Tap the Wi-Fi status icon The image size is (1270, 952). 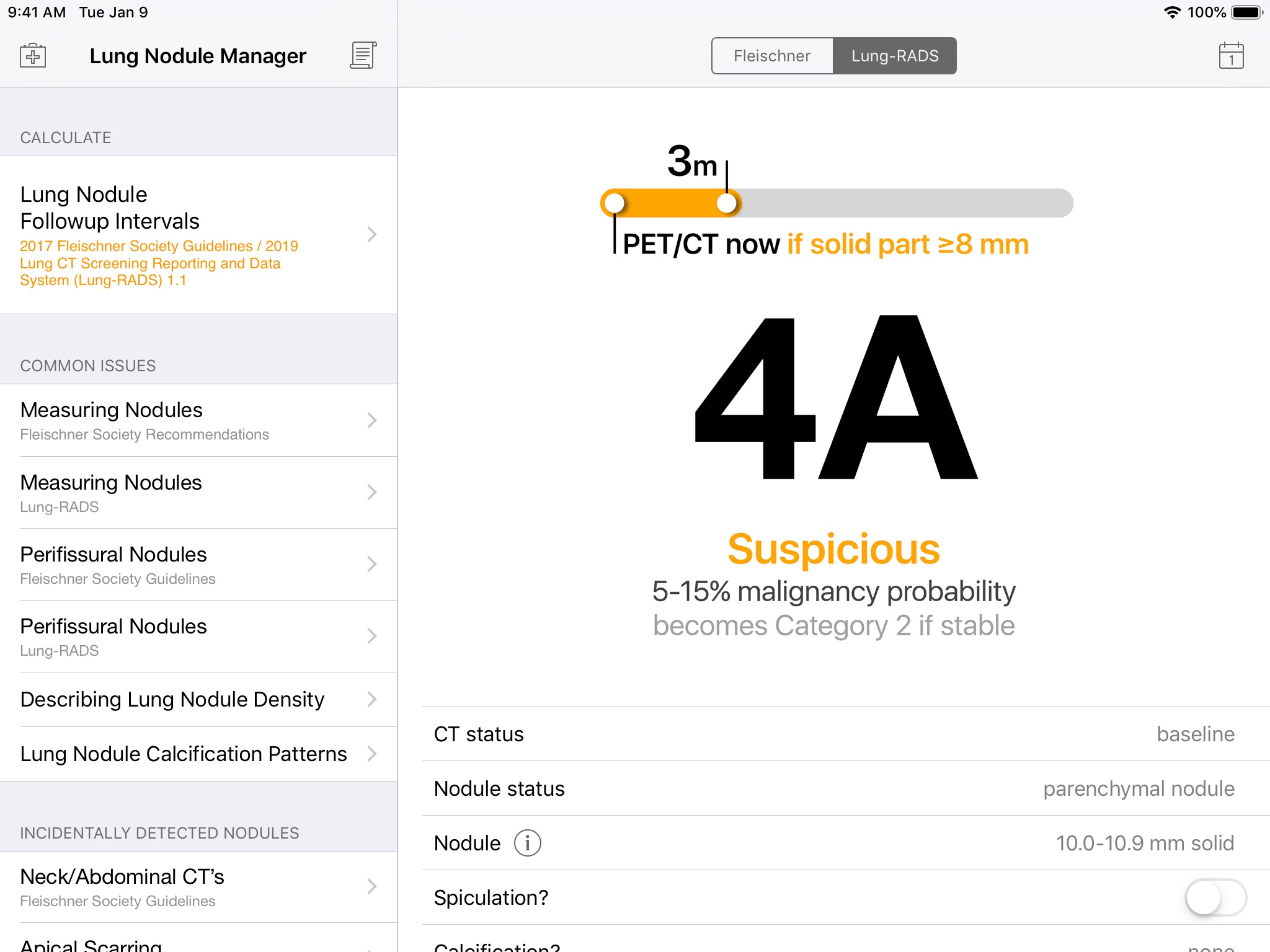1172,12
